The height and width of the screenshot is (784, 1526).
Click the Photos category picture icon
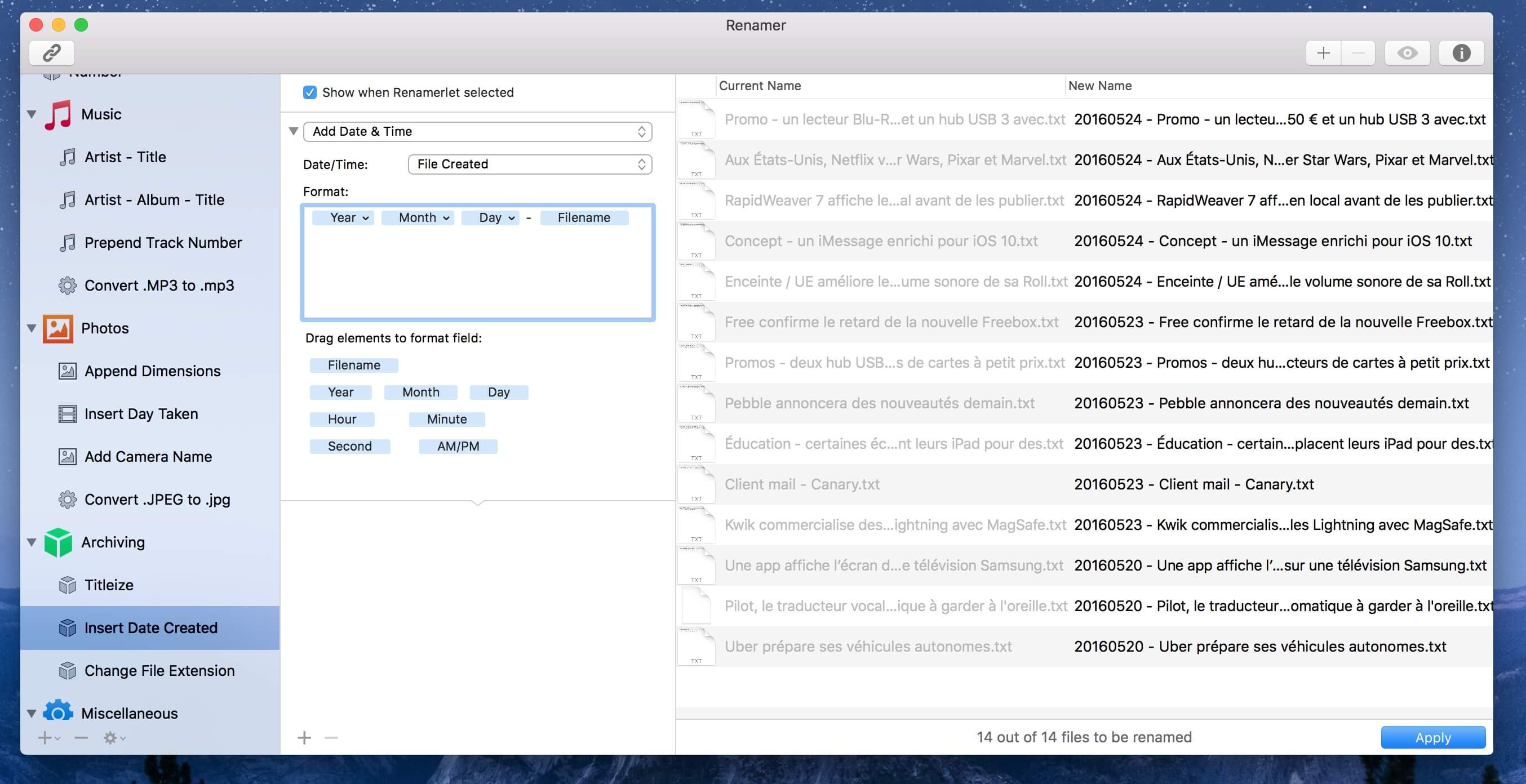(x=58, y=329)
